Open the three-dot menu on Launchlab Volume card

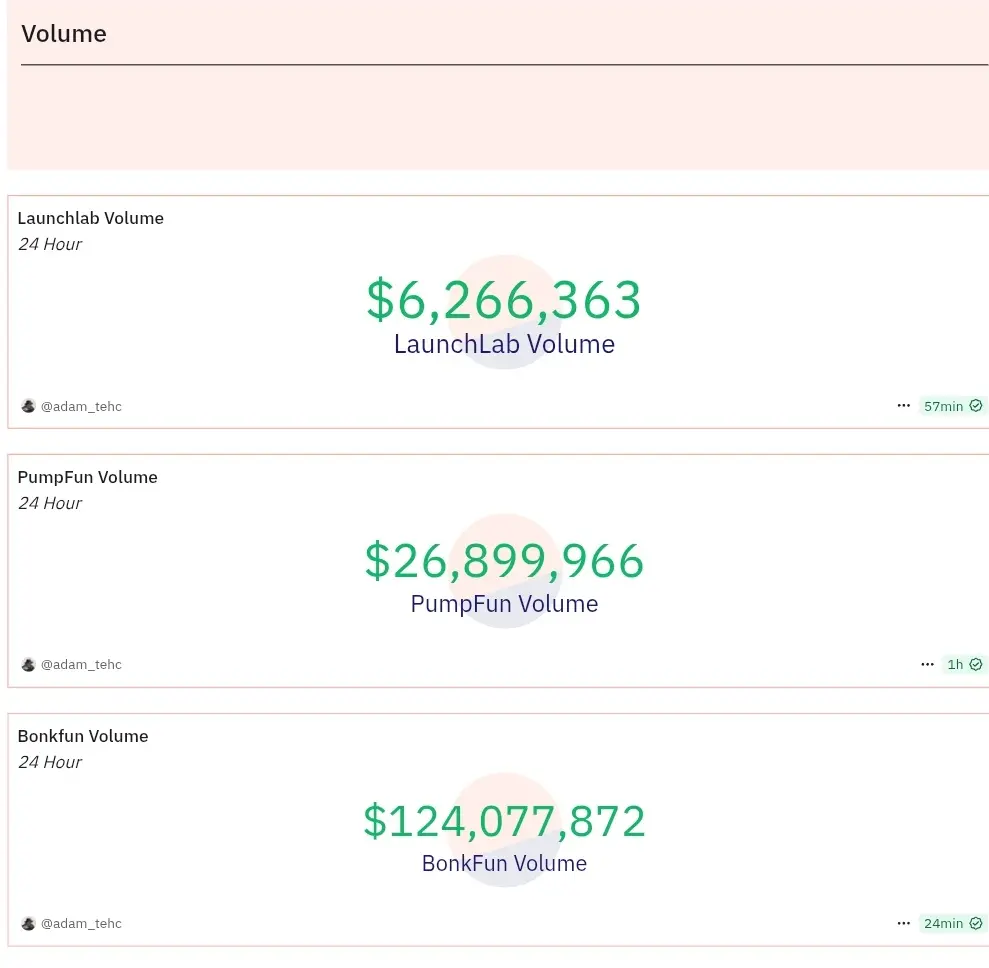coord(903,405)
